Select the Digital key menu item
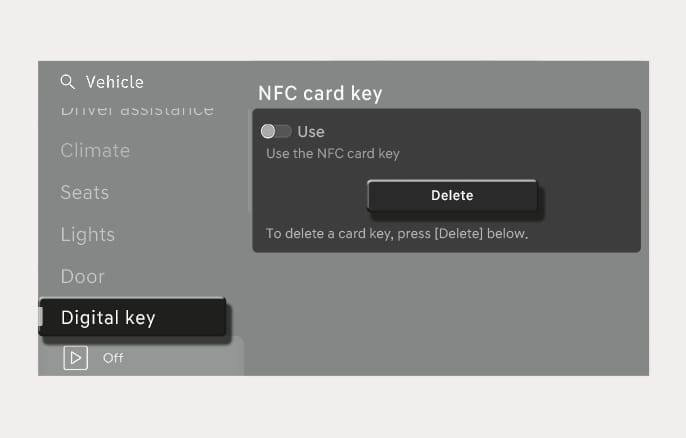The width and height of the screenshot is (686, 438). click(133, 318)
